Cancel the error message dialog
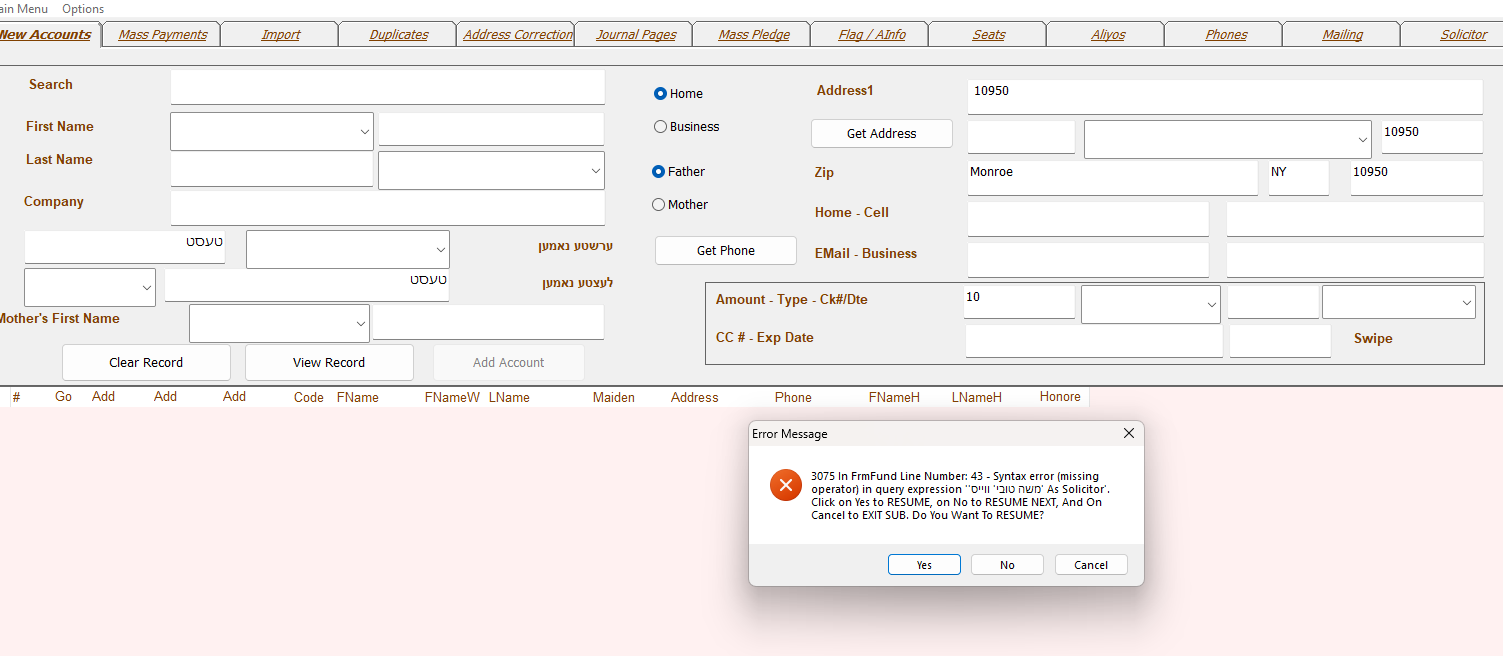The height and width of the screenshot is (656, 1503). (1090, 565)
